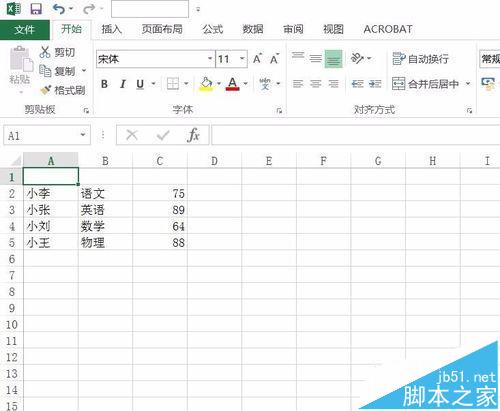Click the Select All corner triangle

point(16,161)
